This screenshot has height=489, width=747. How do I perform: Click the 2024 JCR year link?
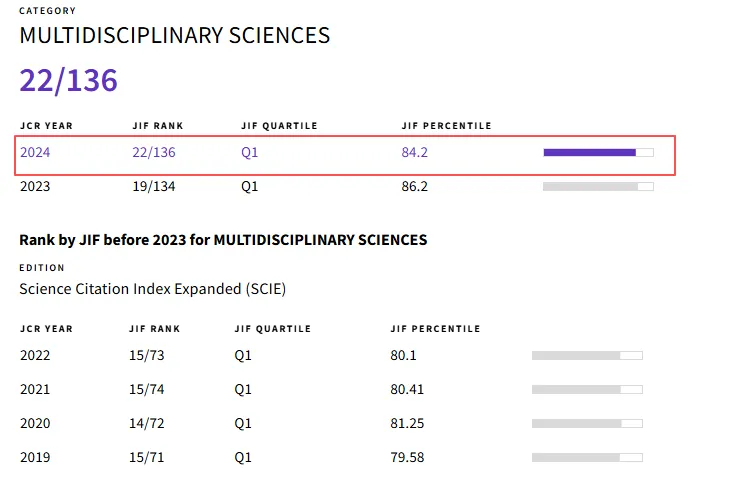point(35,153)
